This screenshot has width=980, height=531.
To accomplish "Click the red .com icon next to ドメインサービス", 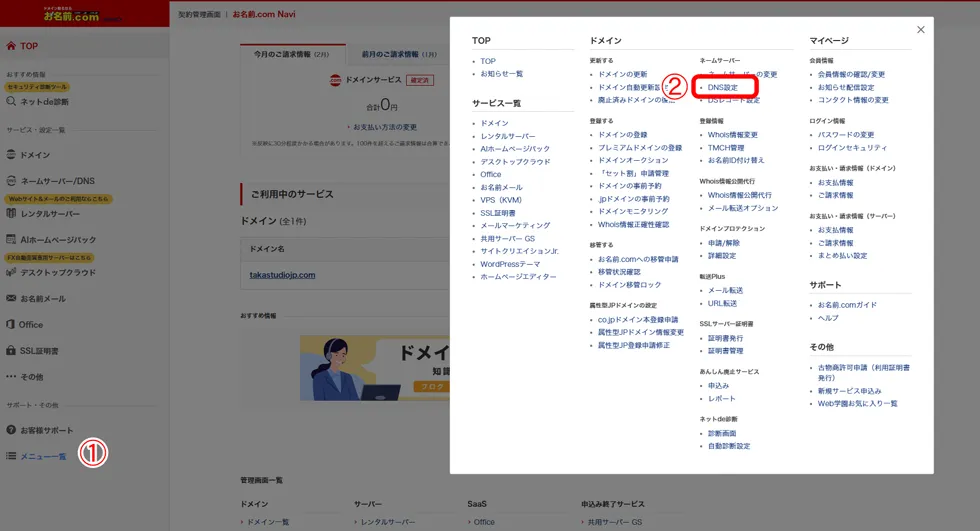I will 336,80.
